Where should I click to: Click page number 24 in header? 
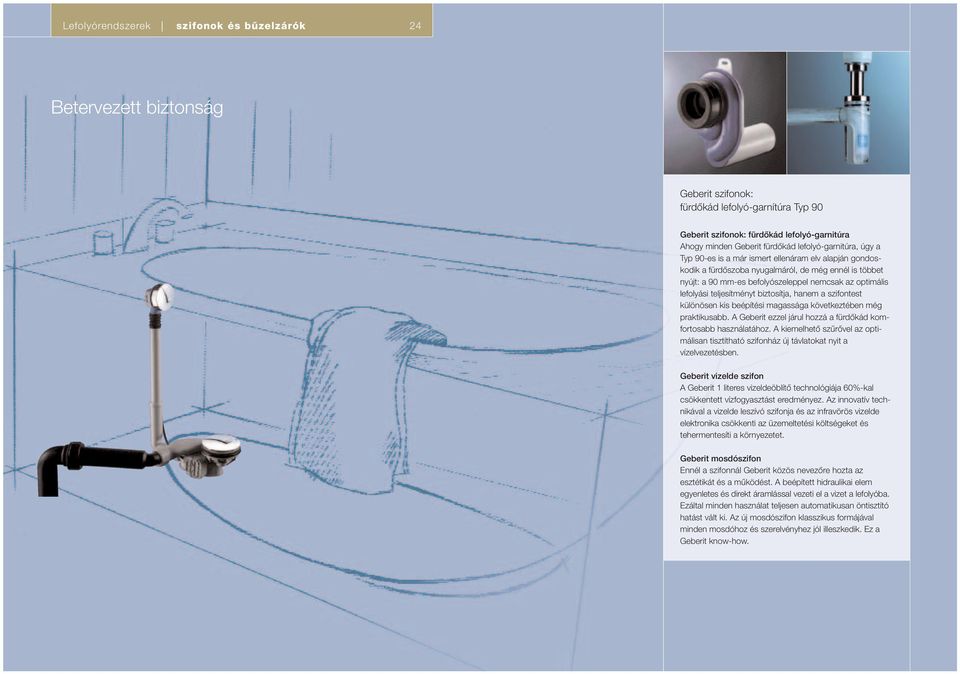(x=415, y=26)
